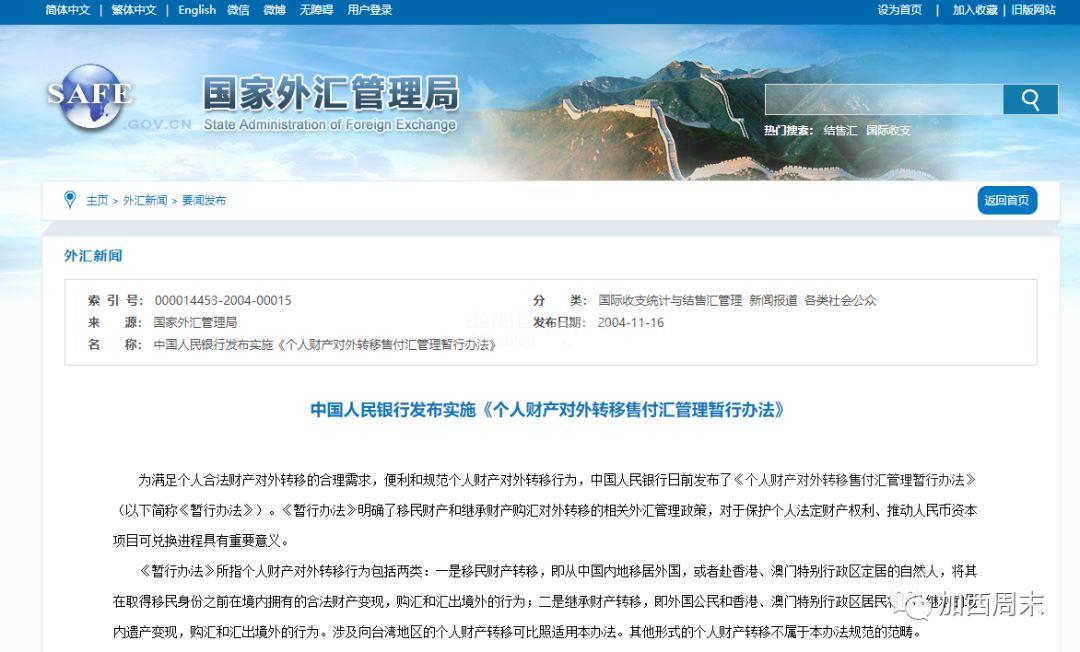Click the search magnifier button
This screenshot has width=1080, height=652.
click(x=1030, y=100)
